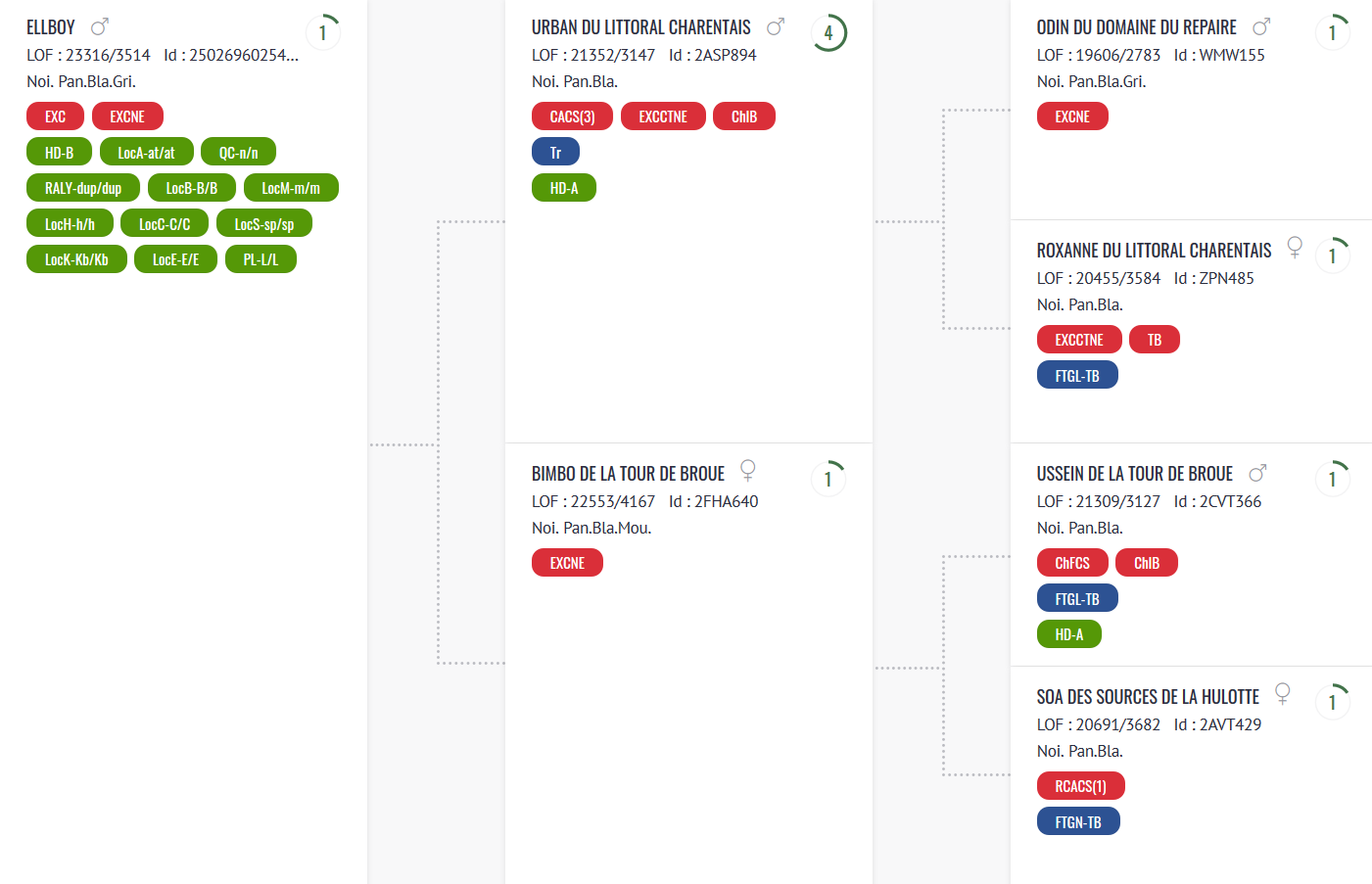The image size is (1372, 884).
Task: Click the circular badge for USSEIN DE LA TOUR DE BROUE
Action: pos(1333,479)
